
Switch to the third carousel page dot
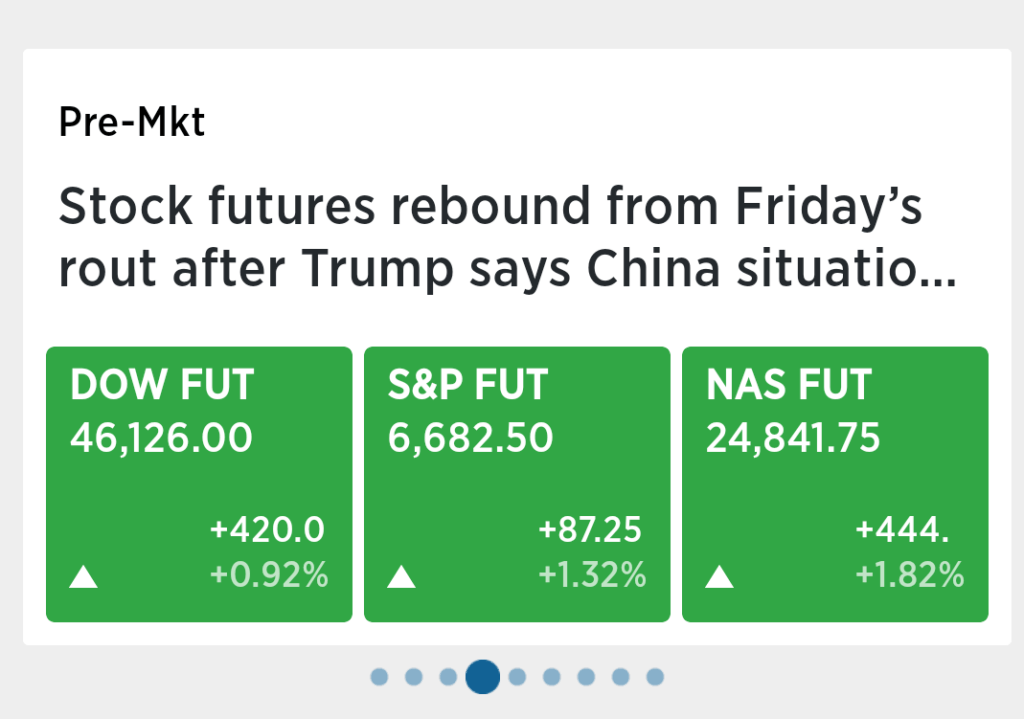pos(448,677)
